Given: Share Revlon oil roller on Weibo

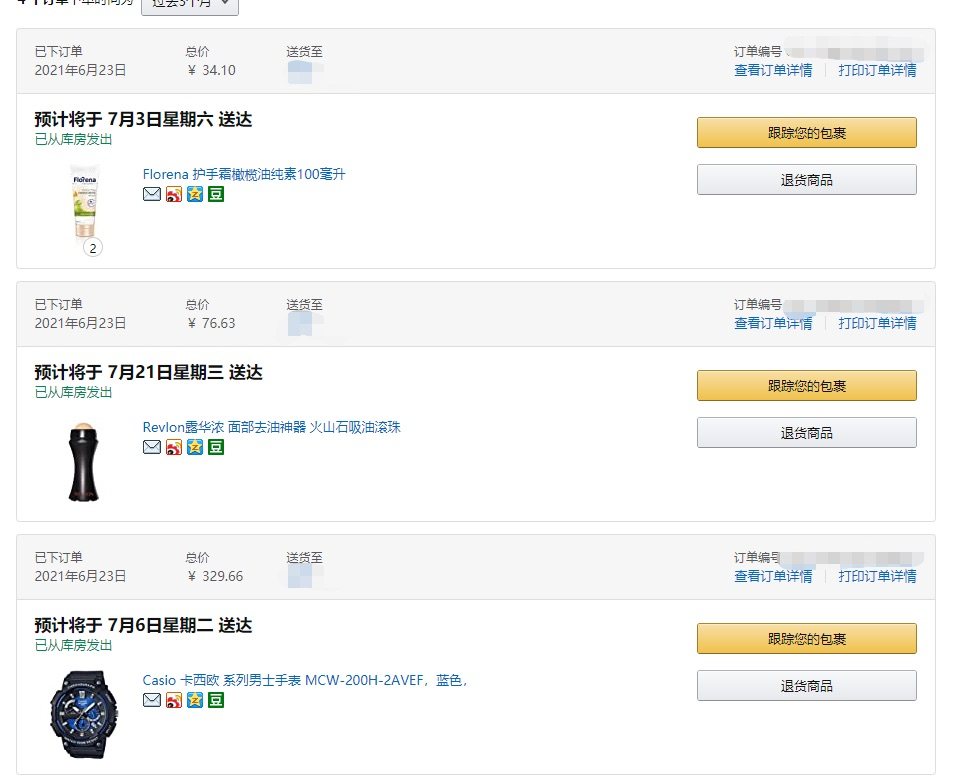Looking at the screenshot, I should pyautogui.click(x=173, y=447).
